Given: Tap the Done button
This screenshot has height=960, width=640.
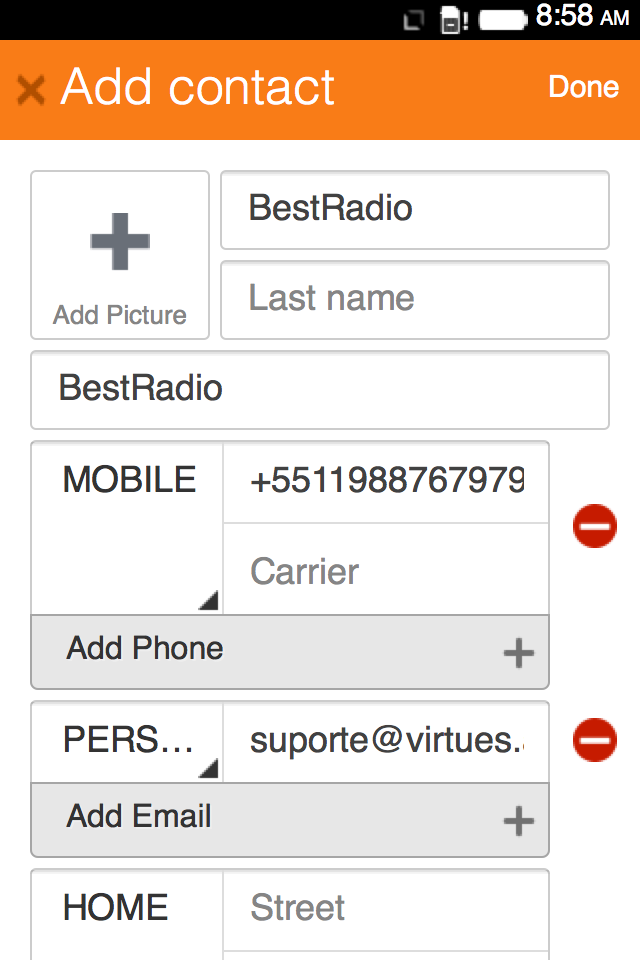Looking at the screenshot, I should tap(583, 88).
